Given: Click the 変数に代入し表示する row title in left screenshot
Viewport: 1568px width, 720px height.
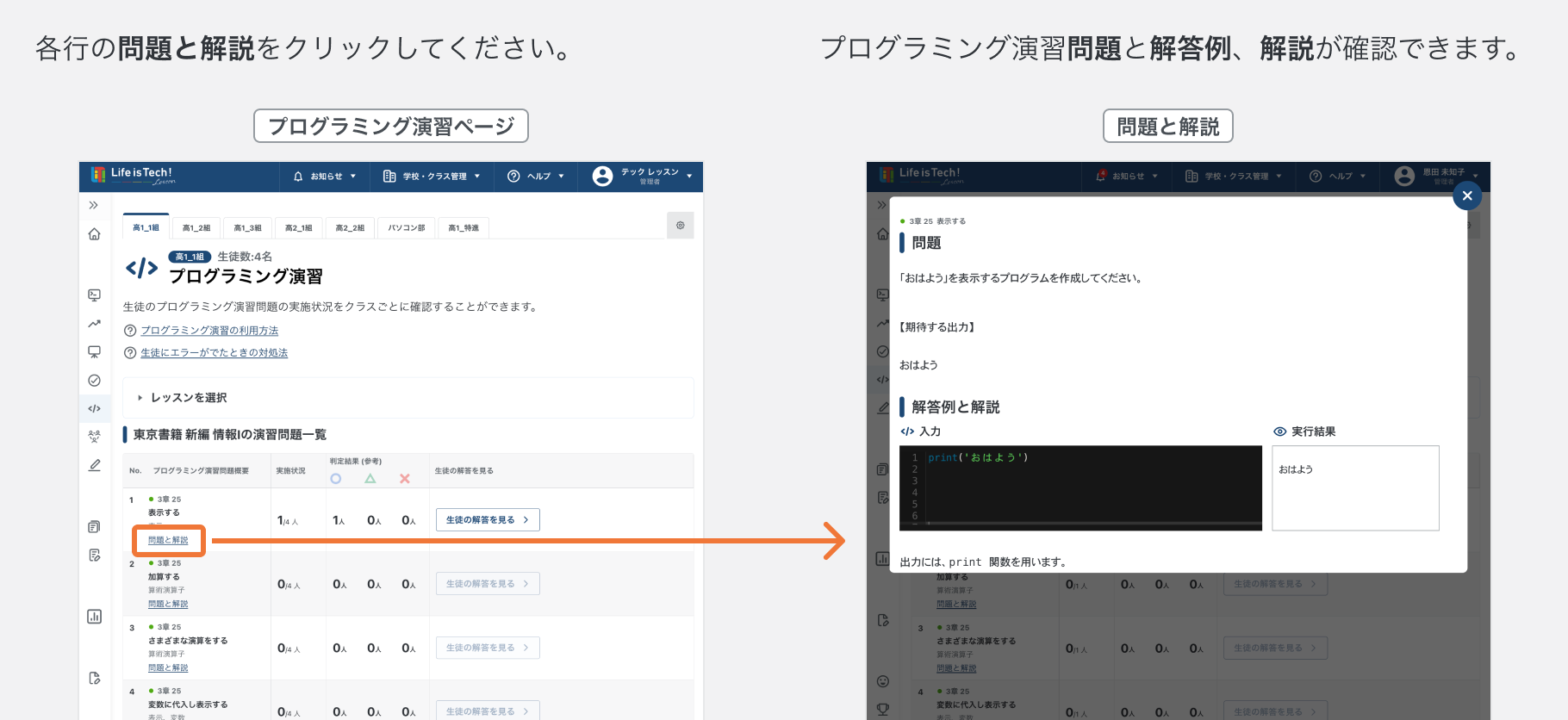Looking at the screenshot, I should point(188,704).
